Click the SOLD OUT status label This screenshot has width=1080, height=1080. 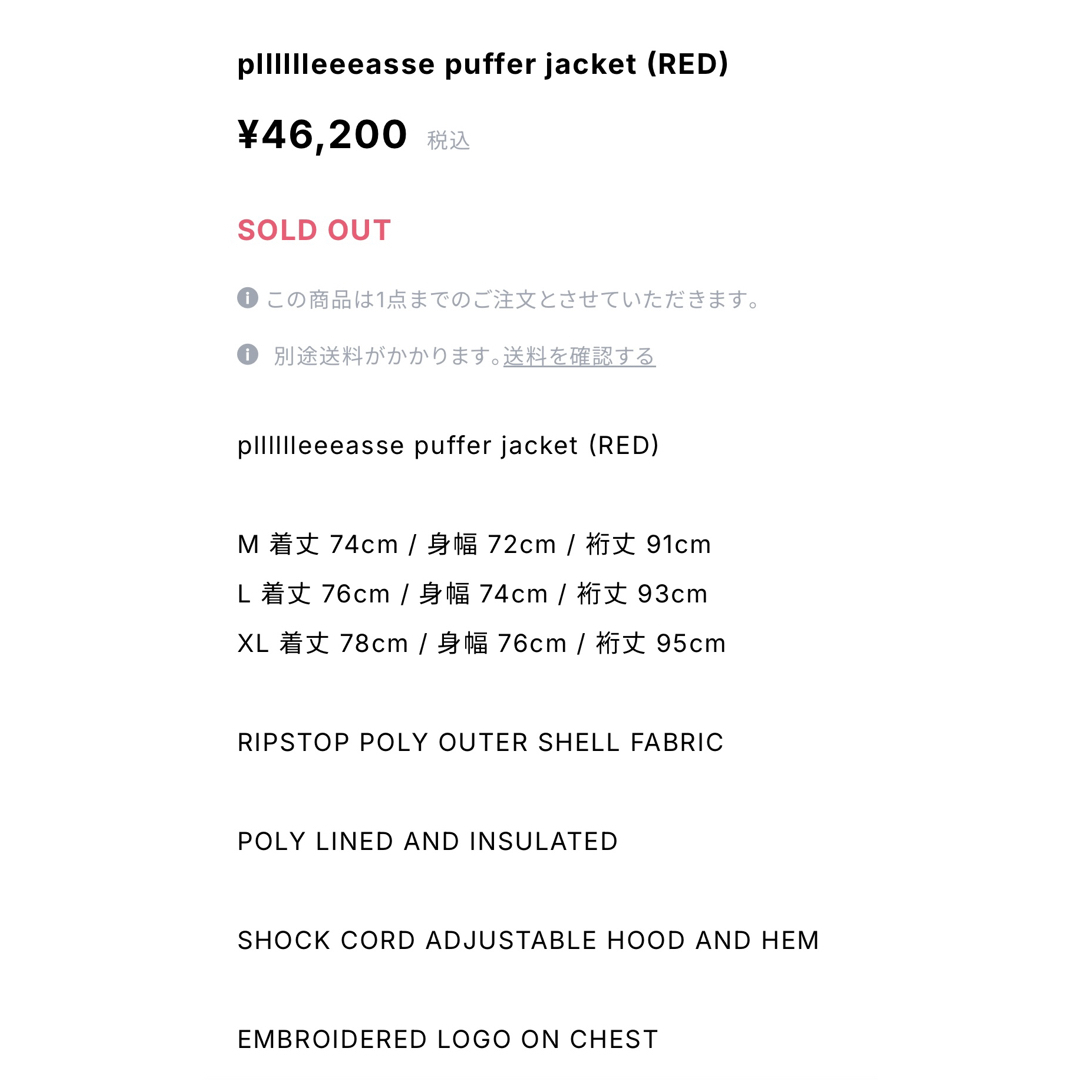coord(314,230)
